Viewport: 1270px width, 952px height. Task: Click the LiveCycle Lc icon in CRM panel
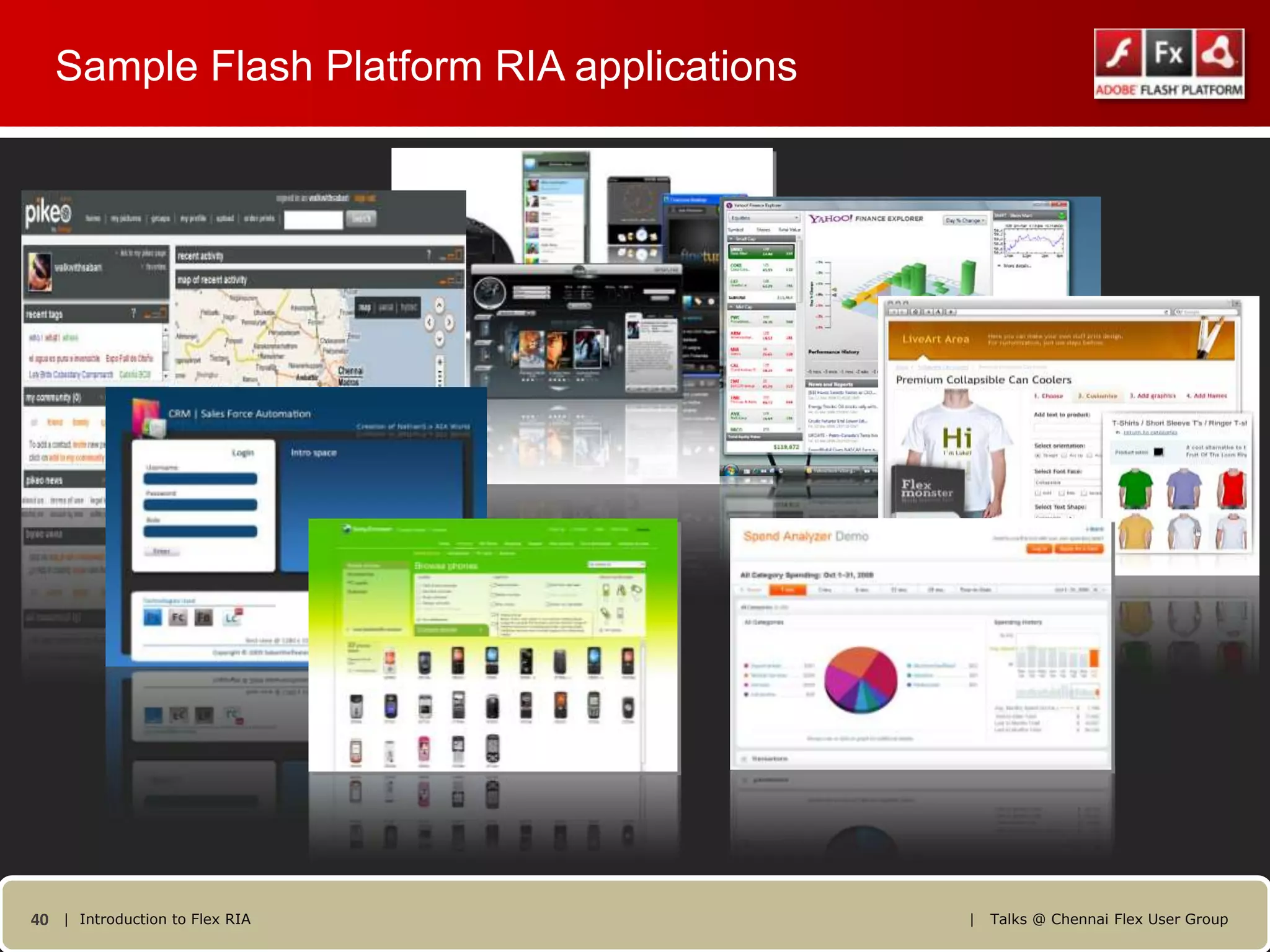[233, 617]
